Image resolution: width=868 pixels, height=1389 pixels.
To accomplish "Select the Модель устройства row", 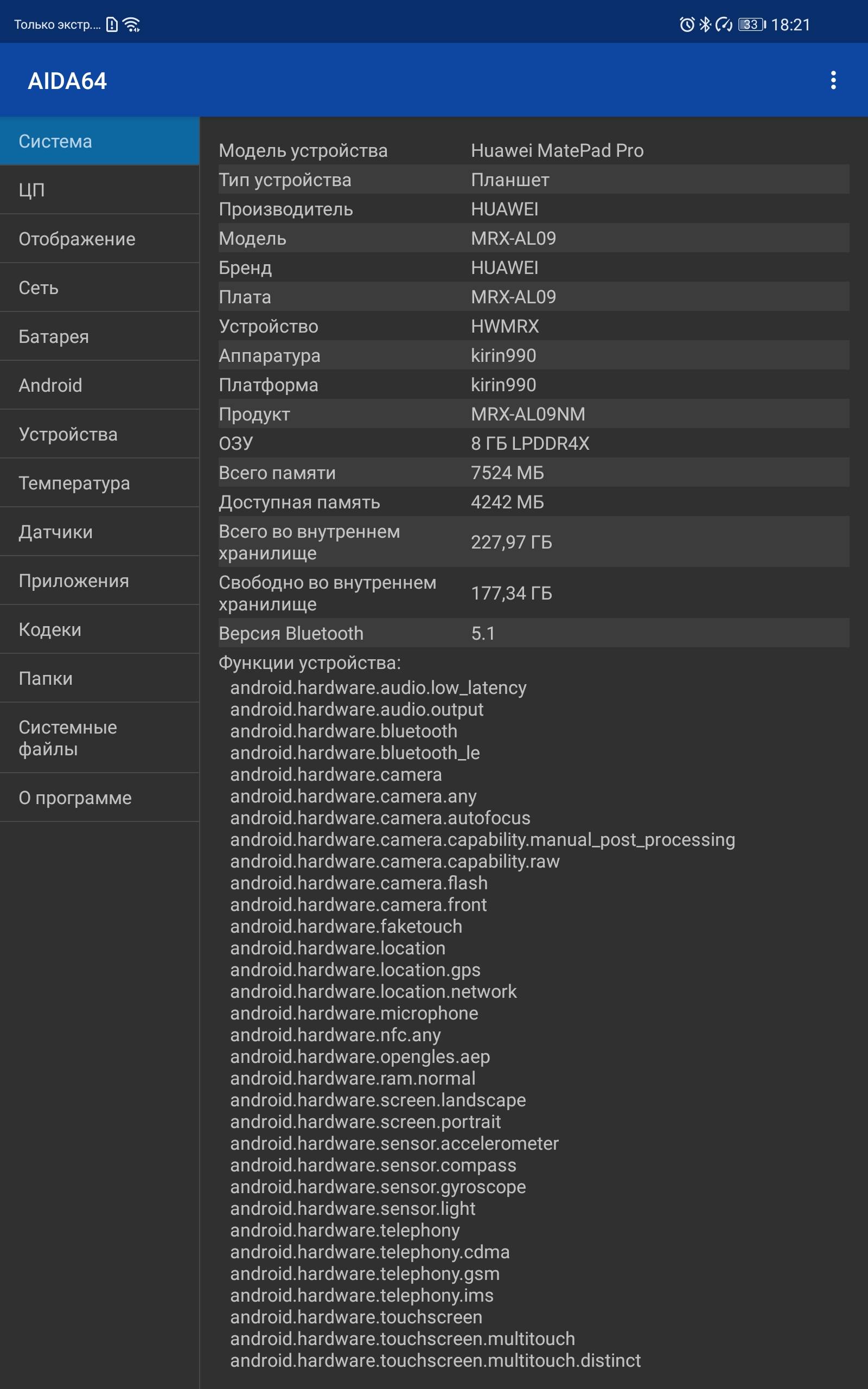I will click(x=534, y=150).
